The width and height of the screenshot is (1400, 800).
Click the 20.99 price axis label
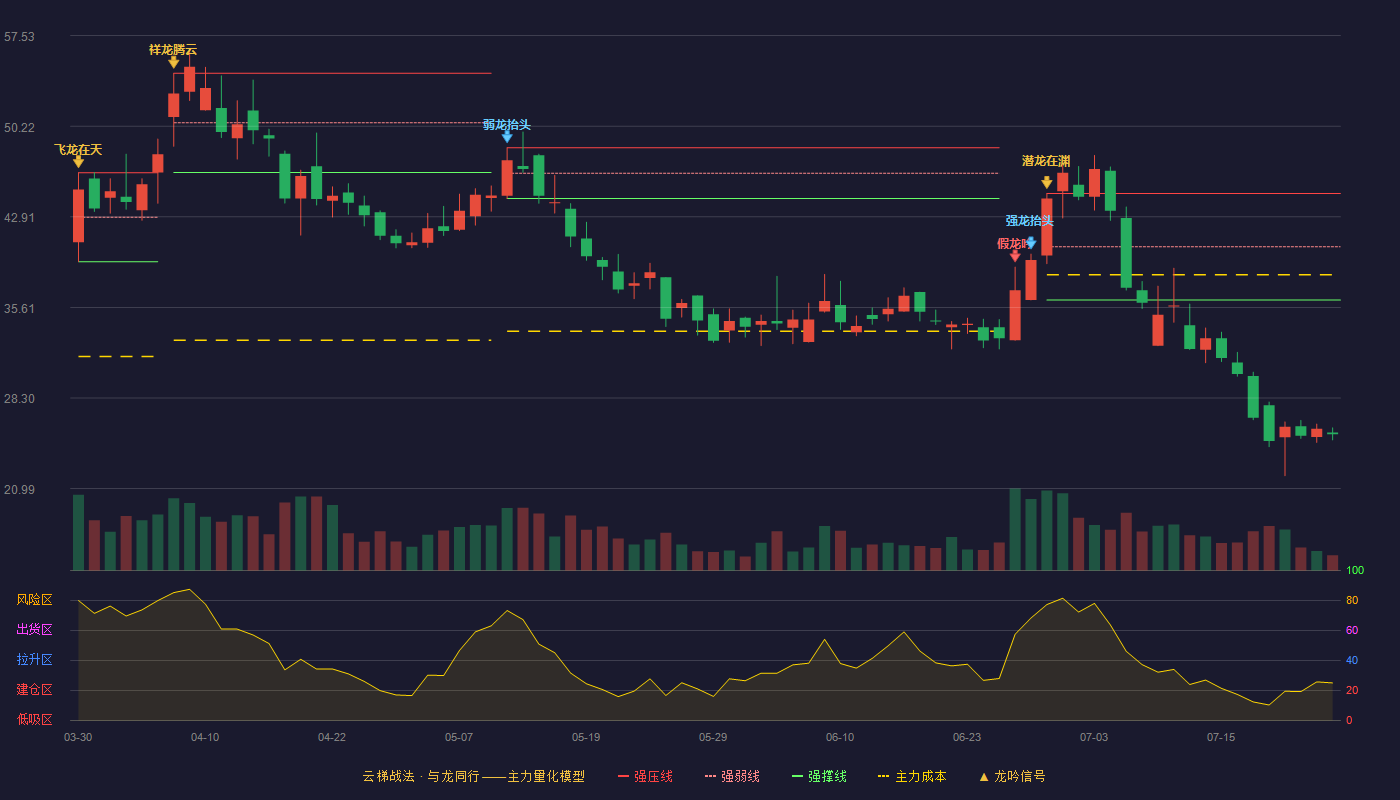pyautogui.click(x=19, y=490)
